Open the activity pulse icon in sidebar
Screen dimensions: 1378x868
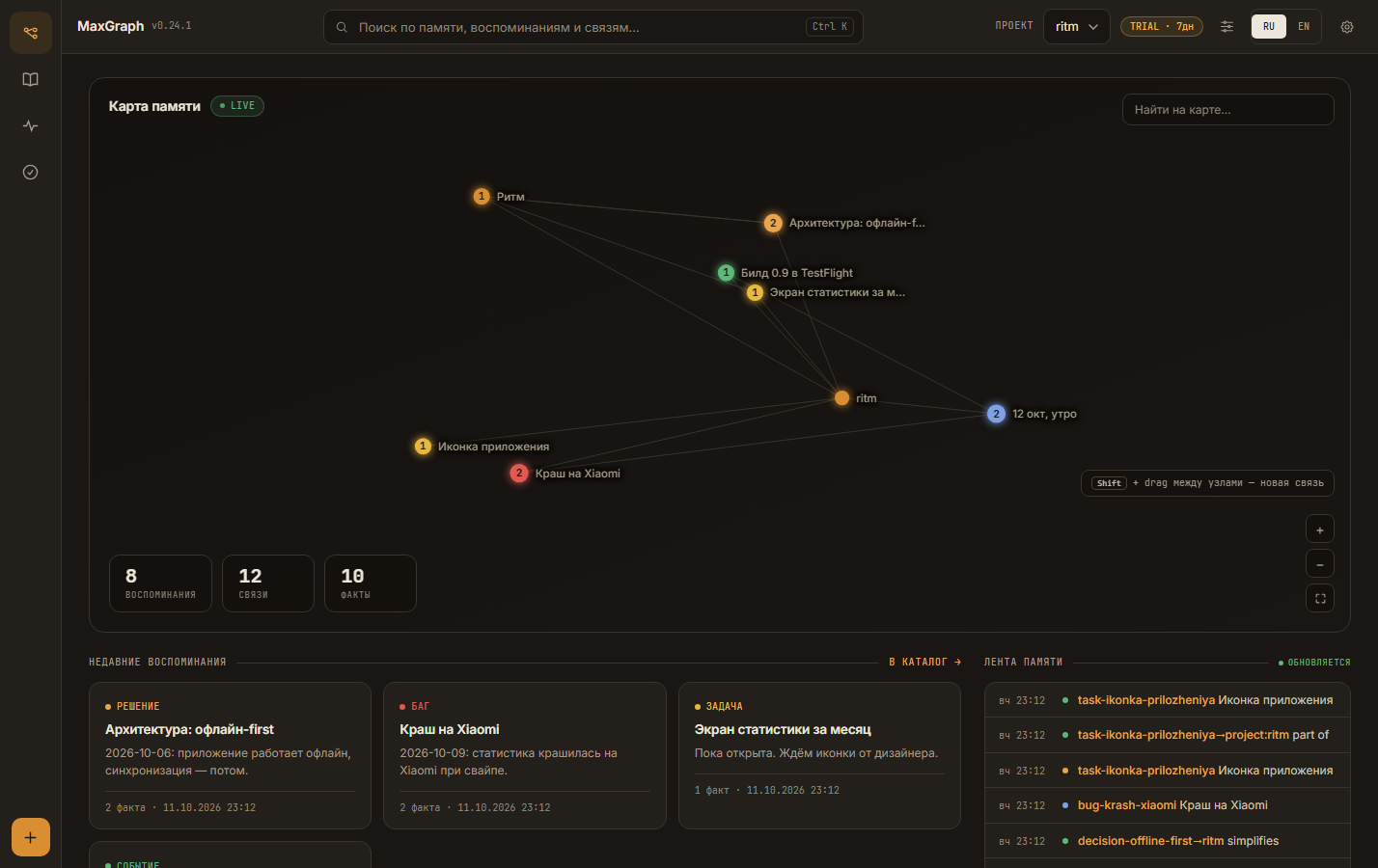pos(31,125)
